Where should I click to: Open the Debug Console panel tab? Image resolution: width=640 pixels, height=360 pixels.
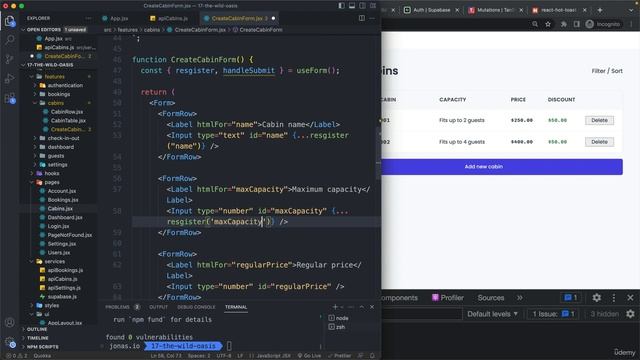(196, 307)
